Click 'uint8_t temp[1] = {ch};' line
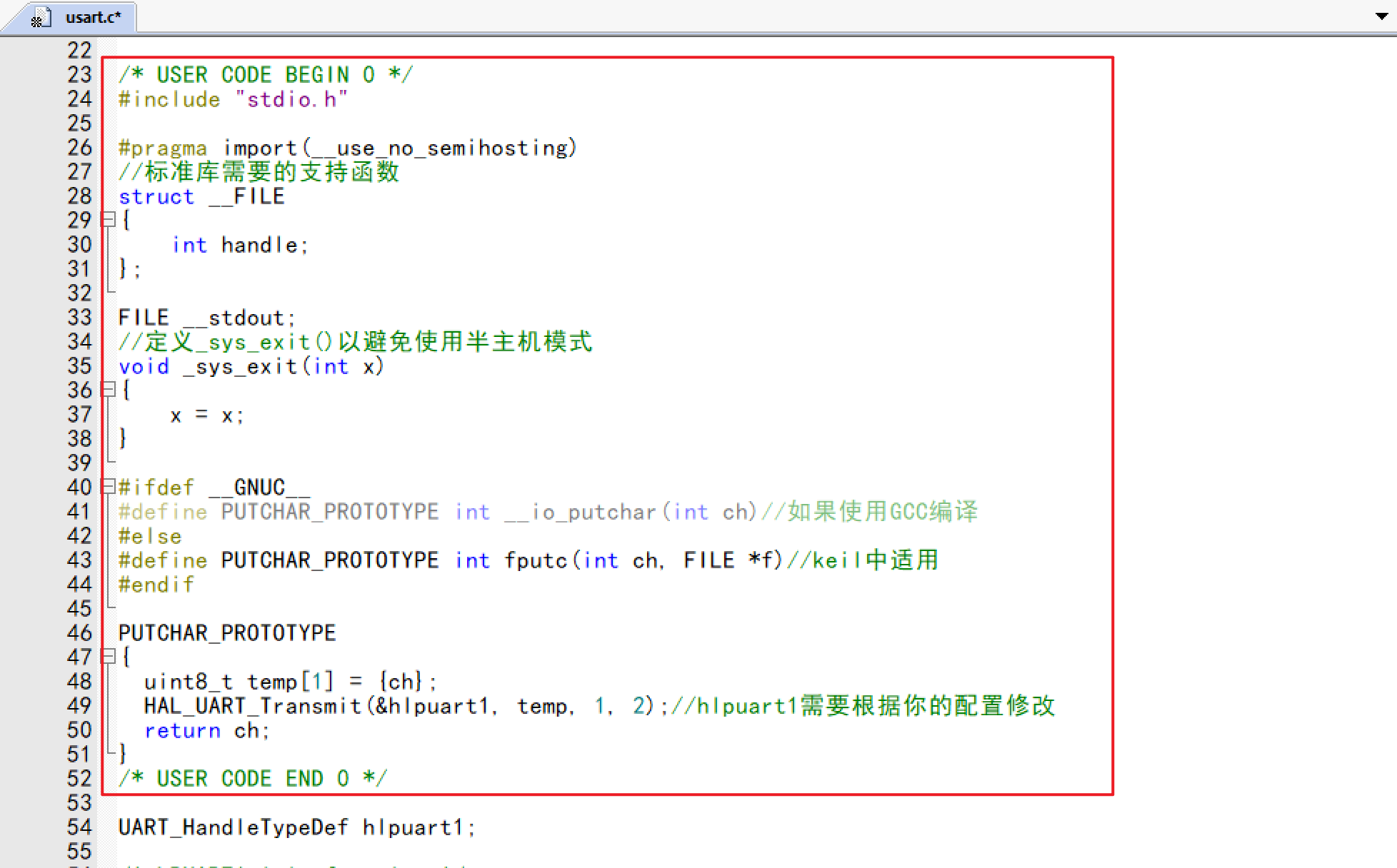 click(x=291, y=682)
